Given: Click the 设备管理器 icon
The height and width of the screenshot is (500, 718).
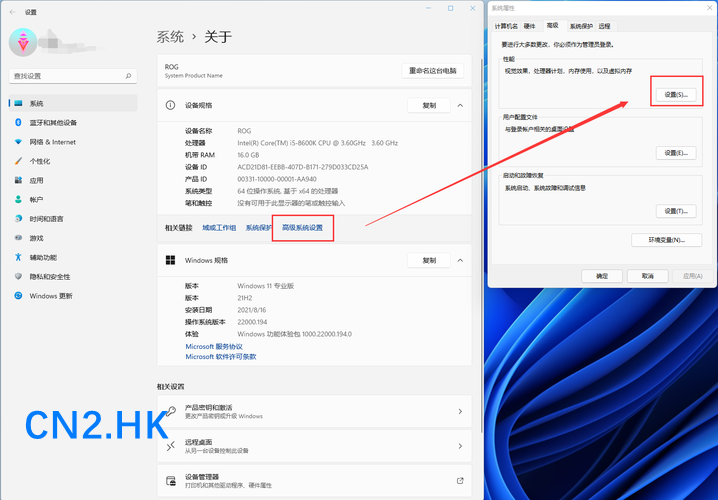Looking at the screenshot, I should point(170,481).
